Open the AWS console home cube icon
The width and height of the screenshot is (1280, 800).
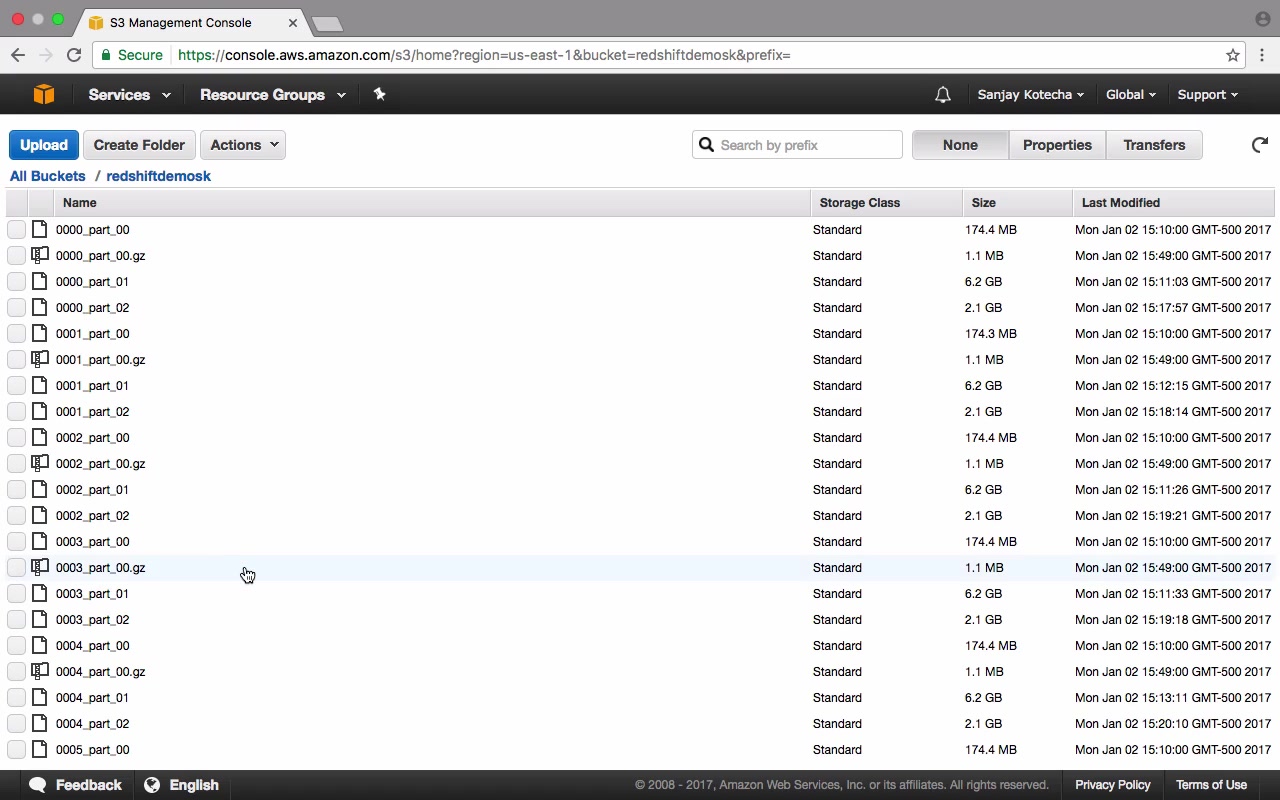(x=44, y=94)
